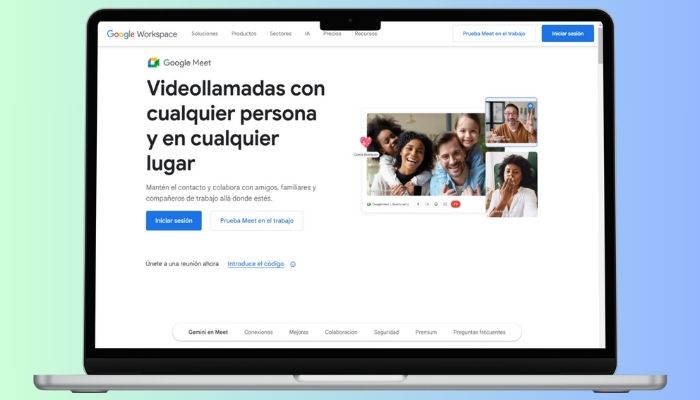Click the Google Meet product name text
This screenshot has width=700, height=400.
[x=187, y=63]
